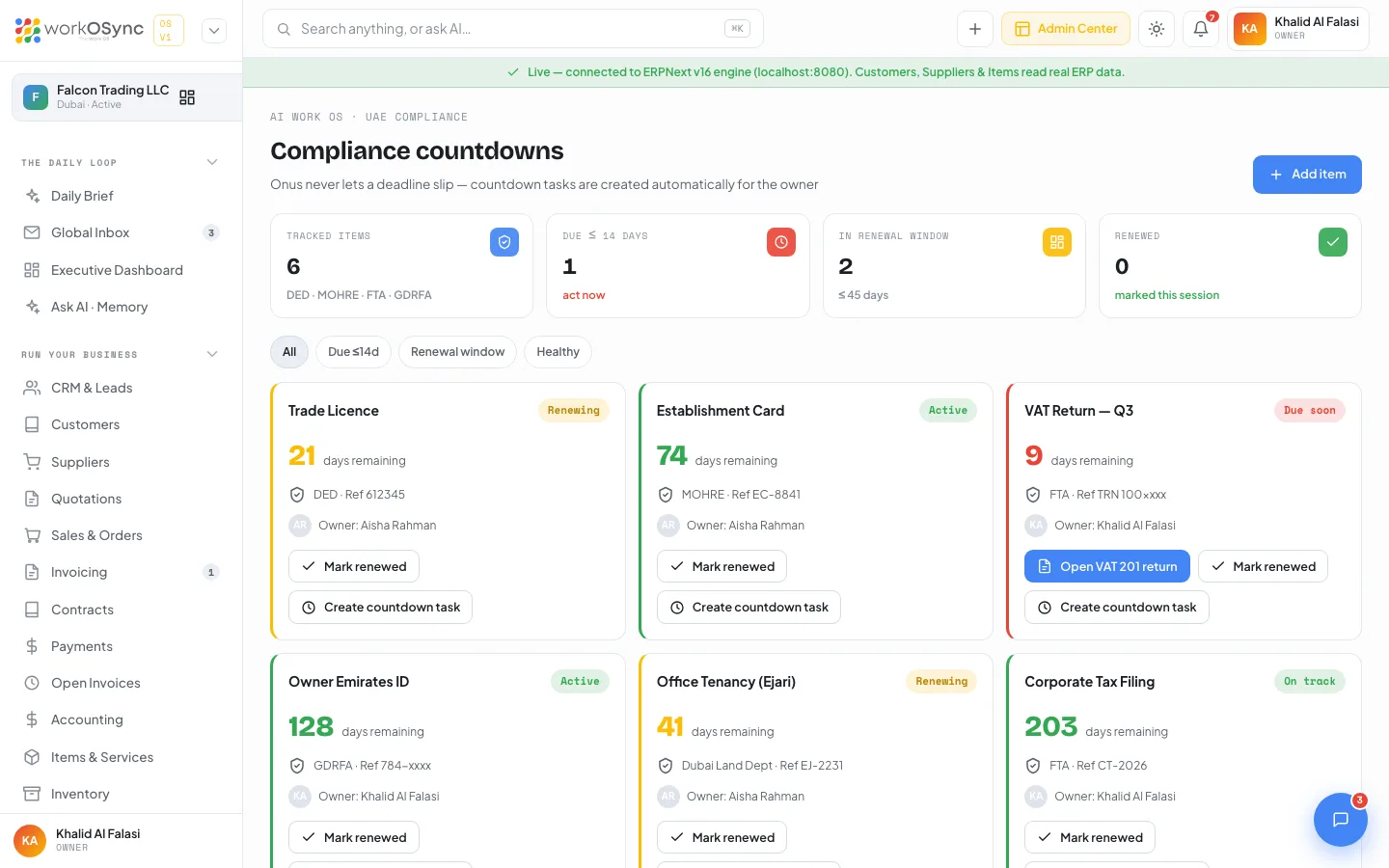Go to Executive Dashboard
Image resolution: width=1389 pixels, height=868 pixels.
(x=121, y=270)
